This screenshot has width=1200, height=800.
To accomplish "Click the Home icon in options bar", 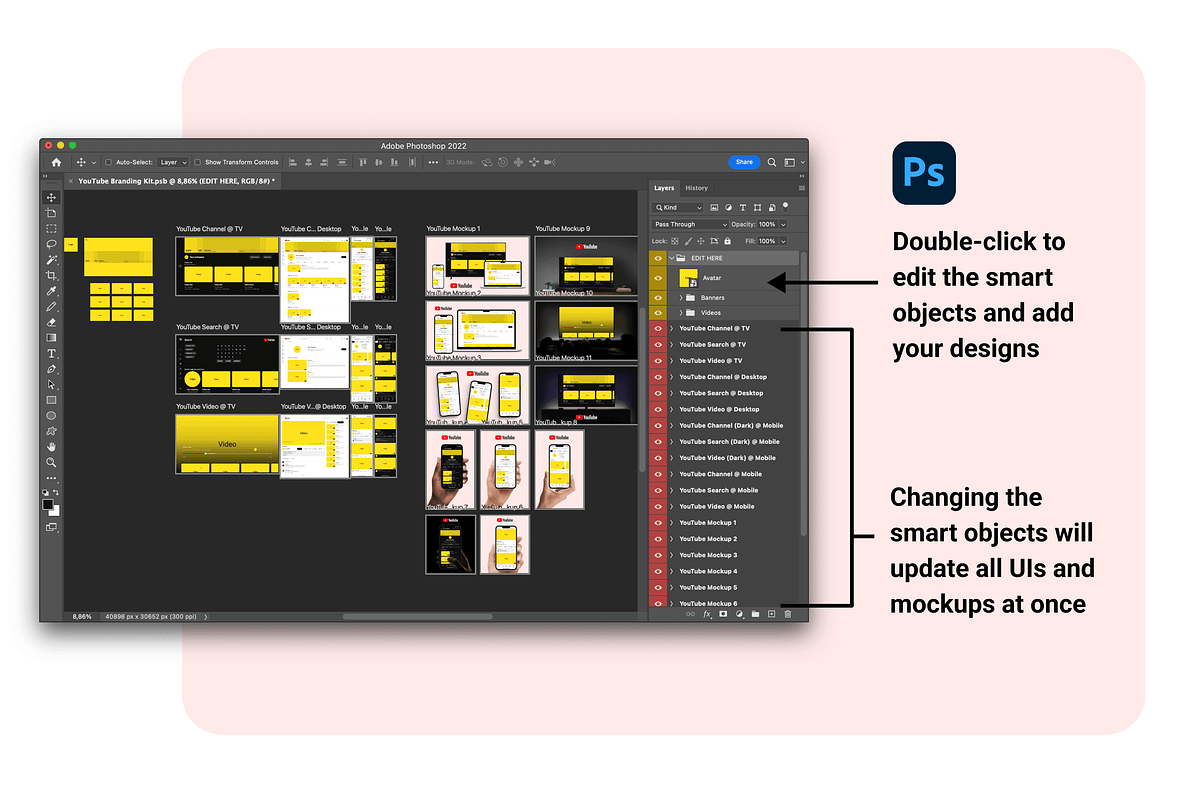I will 56,162.
